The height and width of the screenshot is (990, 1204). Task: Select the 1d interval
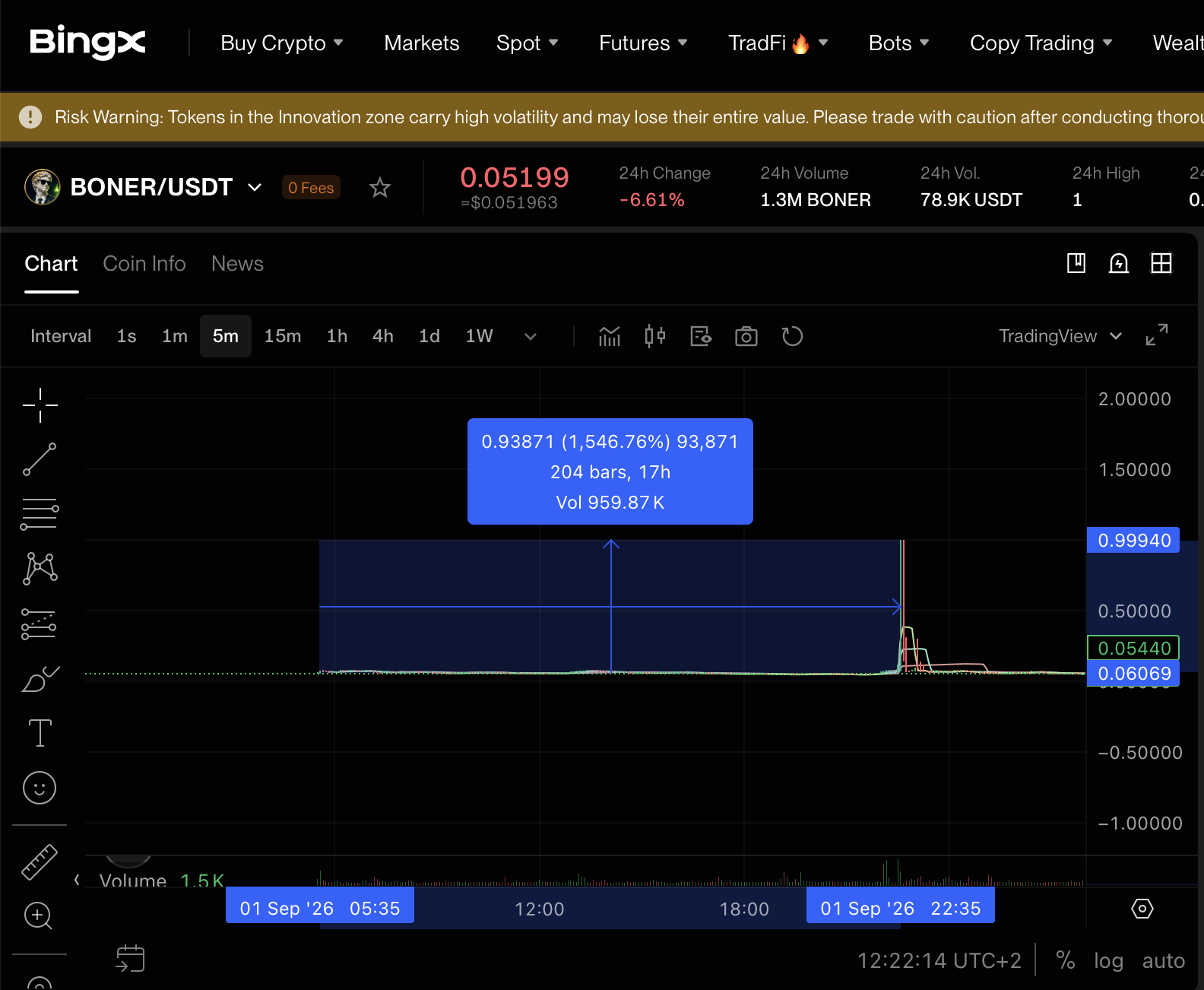coord(429,336)
